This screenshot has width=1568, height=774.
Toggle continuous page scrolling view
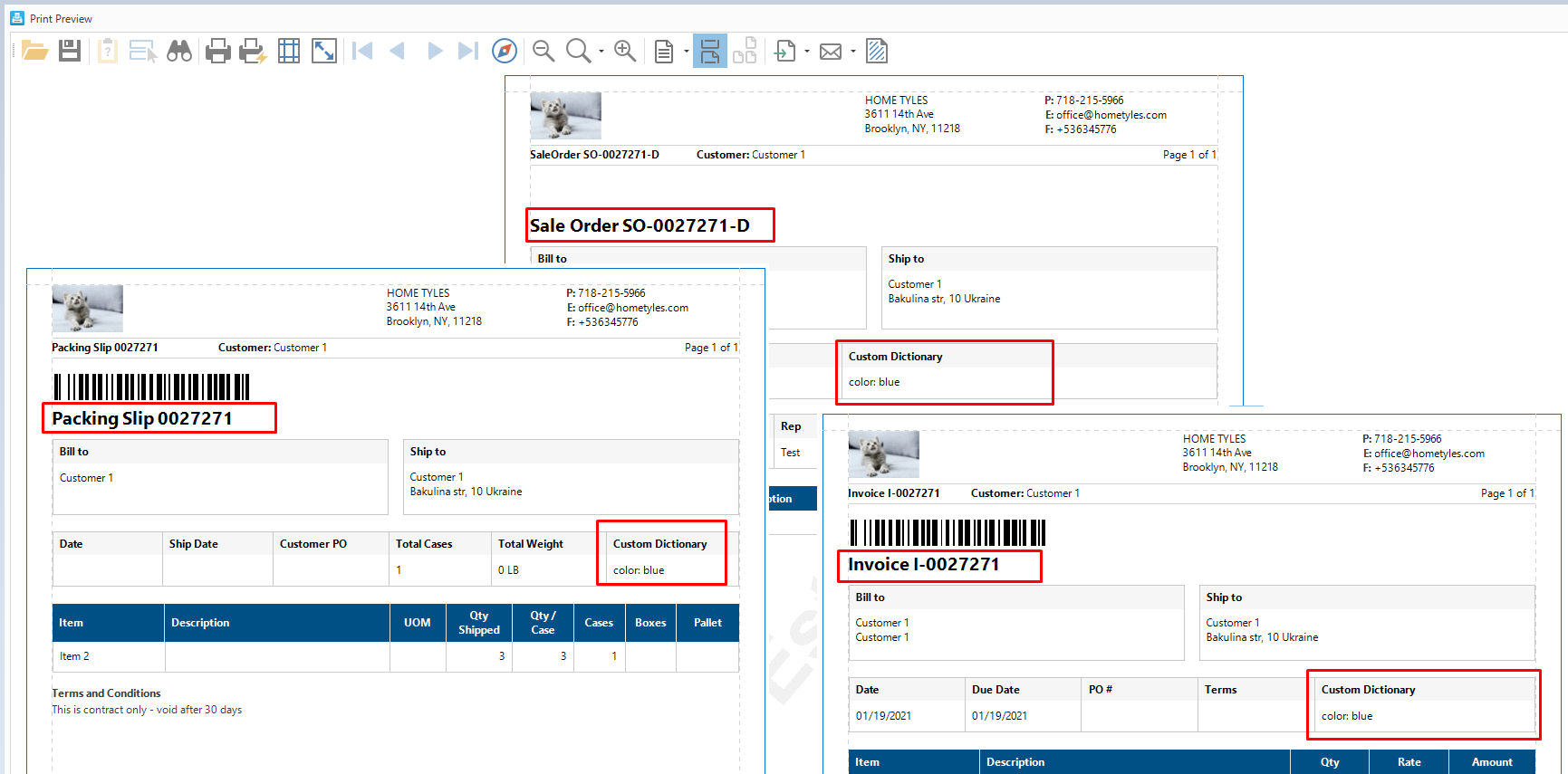tap(710, 51)
